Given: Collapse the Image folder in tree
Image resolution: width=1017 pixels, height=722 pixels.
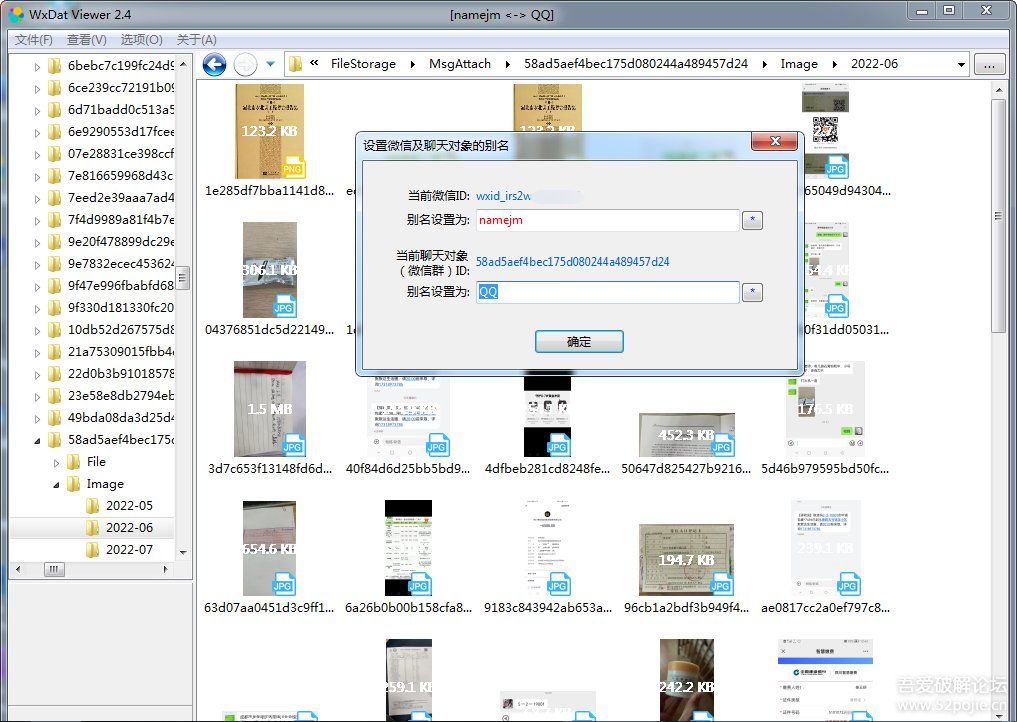Looking at the screenshot, I should point(57,484).
